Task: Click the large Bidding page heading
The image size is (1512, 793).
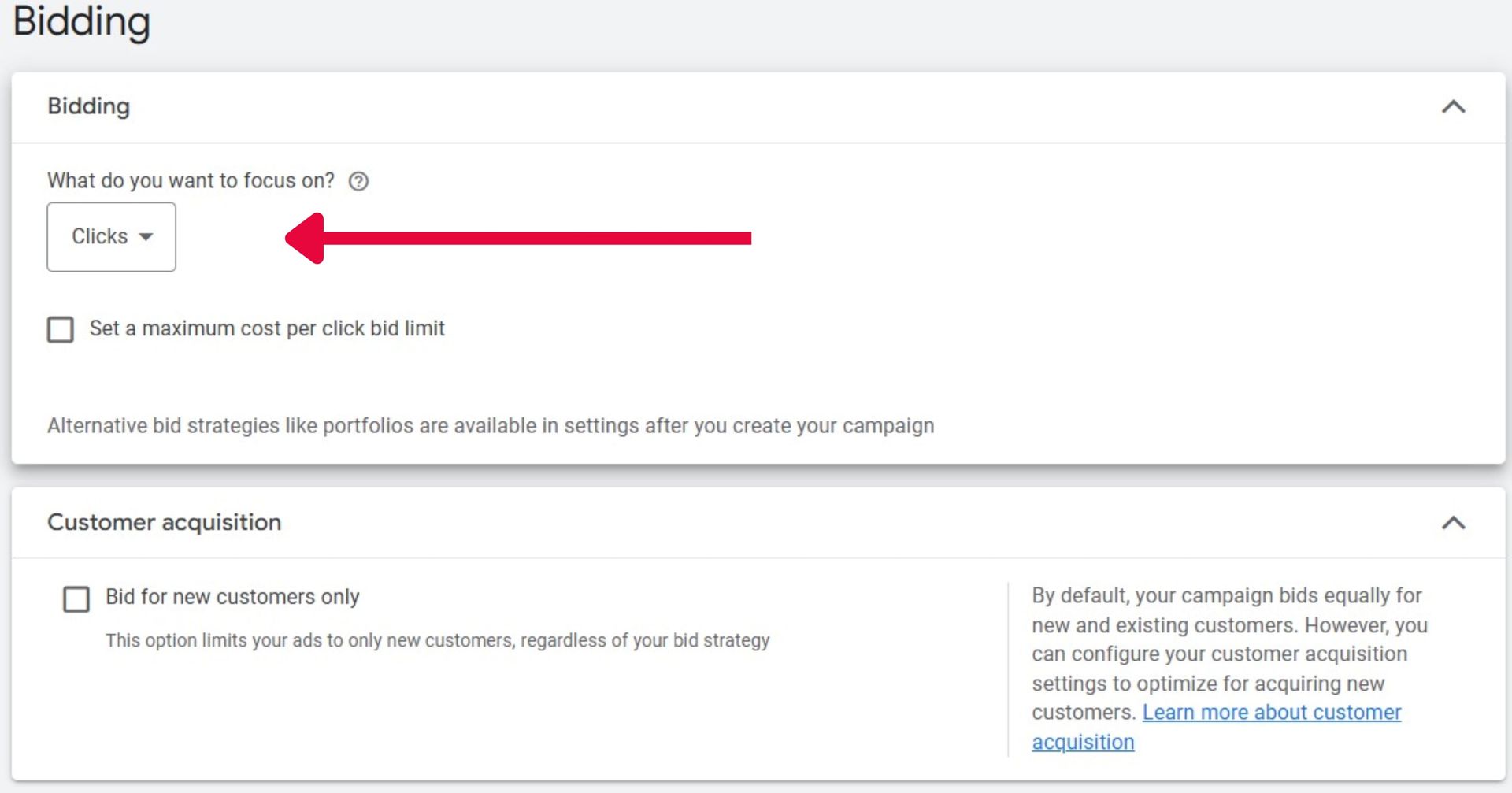Action: tap(81, 21)
